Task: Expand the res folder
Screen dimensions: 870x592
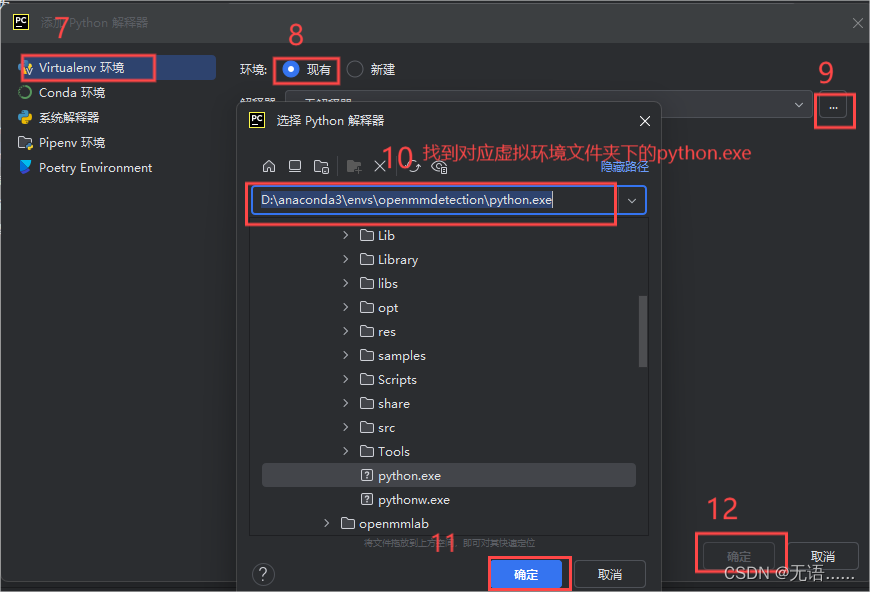Action: (x=346, y=331)
